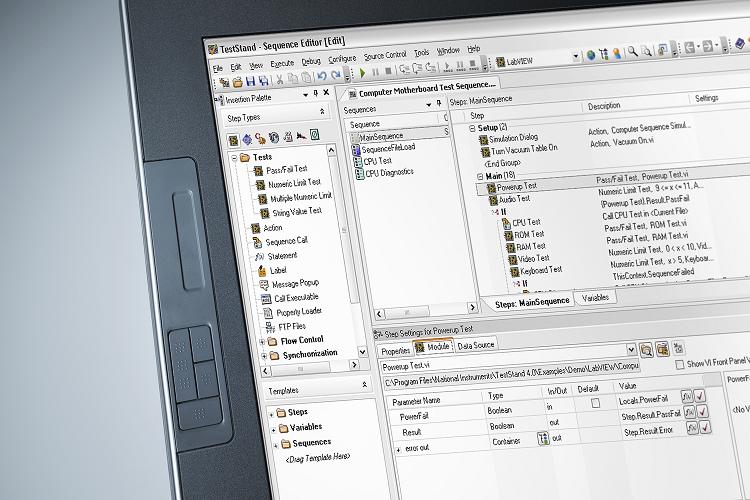Image resolution: width=750 pixels, height=500 pixels.
Task: Switch to the Variables tab
Action: 594,297
